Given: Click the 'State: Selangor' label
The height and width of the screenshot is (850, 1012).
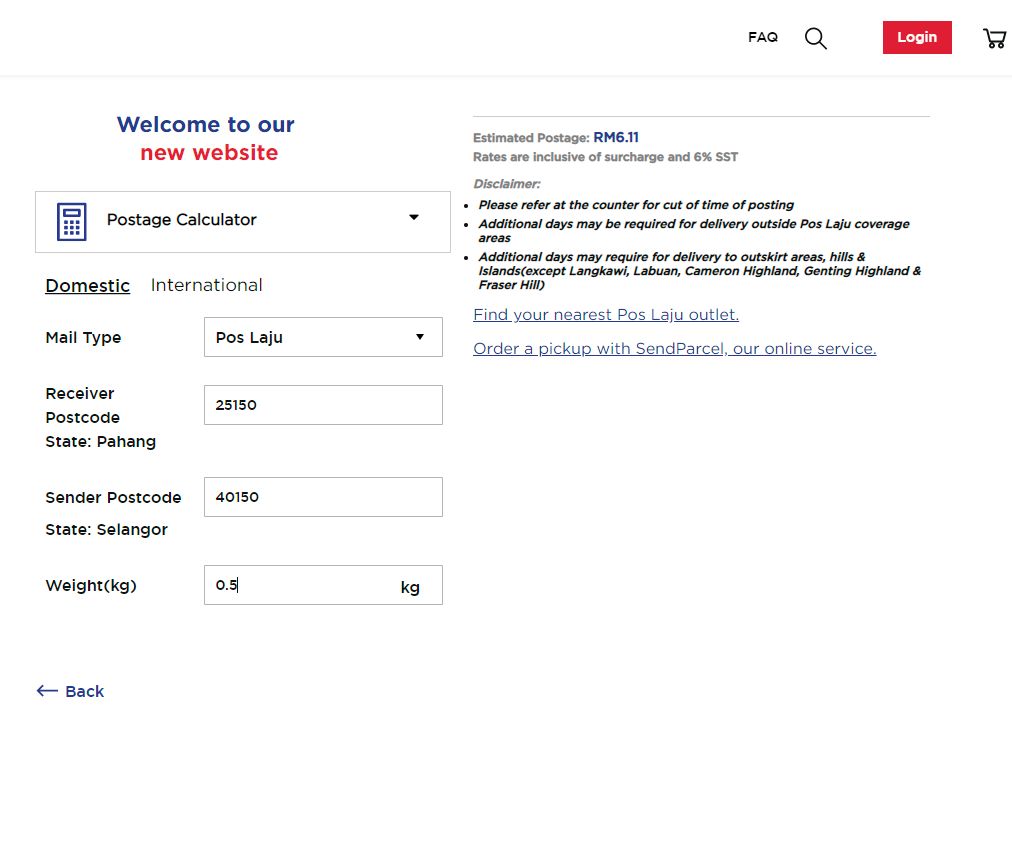Looking at the screenshot, I should tap(106, 529).
